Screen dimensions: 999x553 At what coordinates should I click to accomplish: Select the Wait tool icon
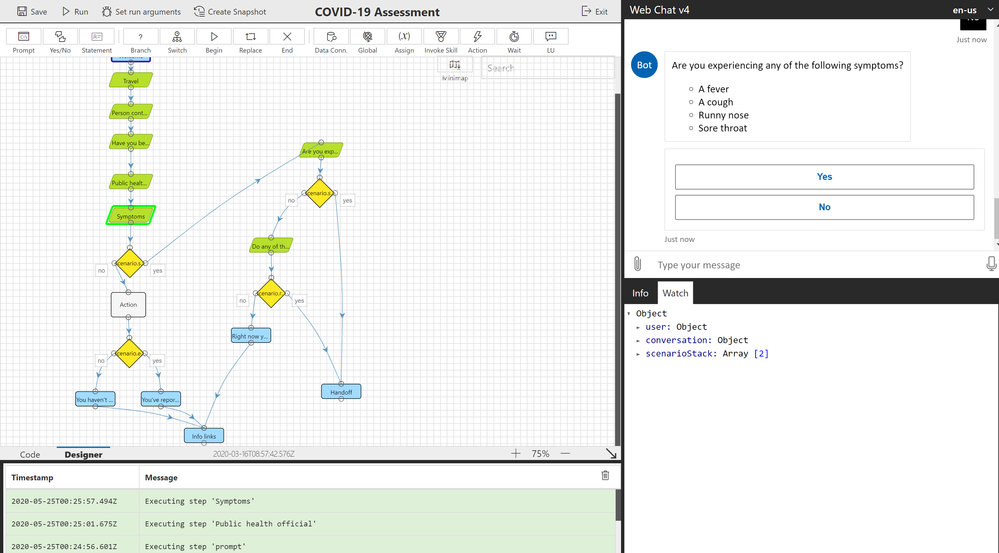[x=514, y=37]
